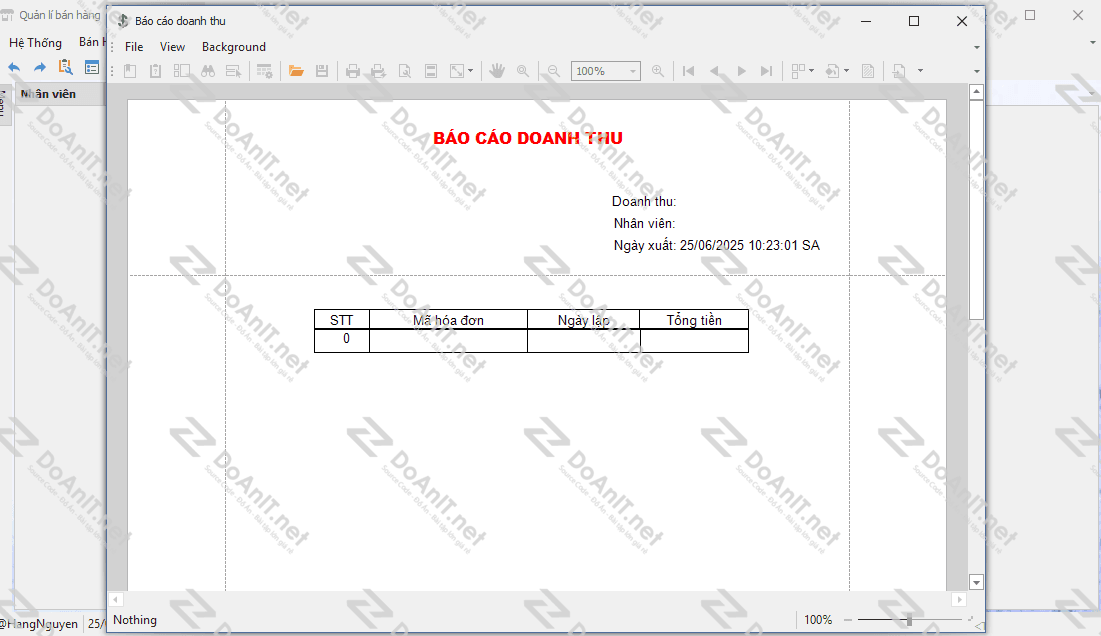Click the status bar zoom-out minus button
Screen dimensions: 1101x636
coord(848,620)
